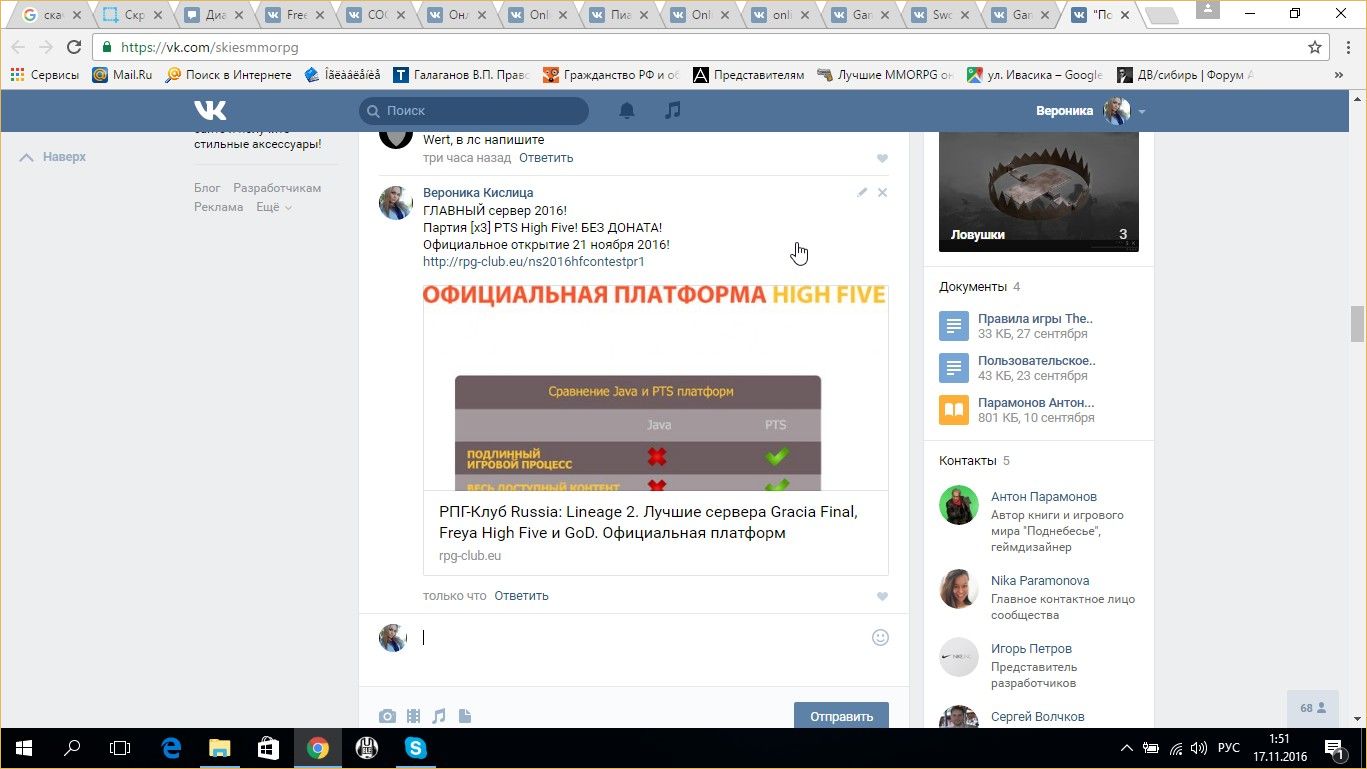
Task: Attach an audio track to the comment
Action: click(x=439, y=716)
